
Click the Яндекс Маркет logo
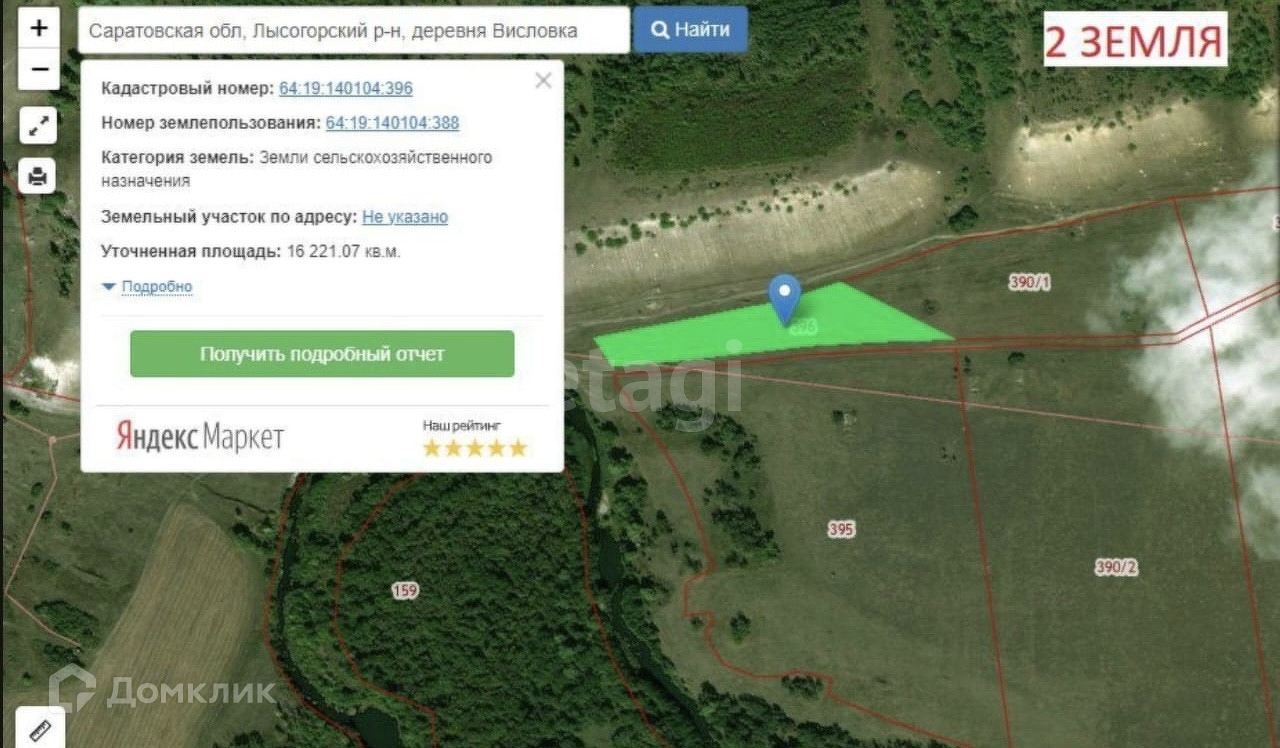click(200, 436)
